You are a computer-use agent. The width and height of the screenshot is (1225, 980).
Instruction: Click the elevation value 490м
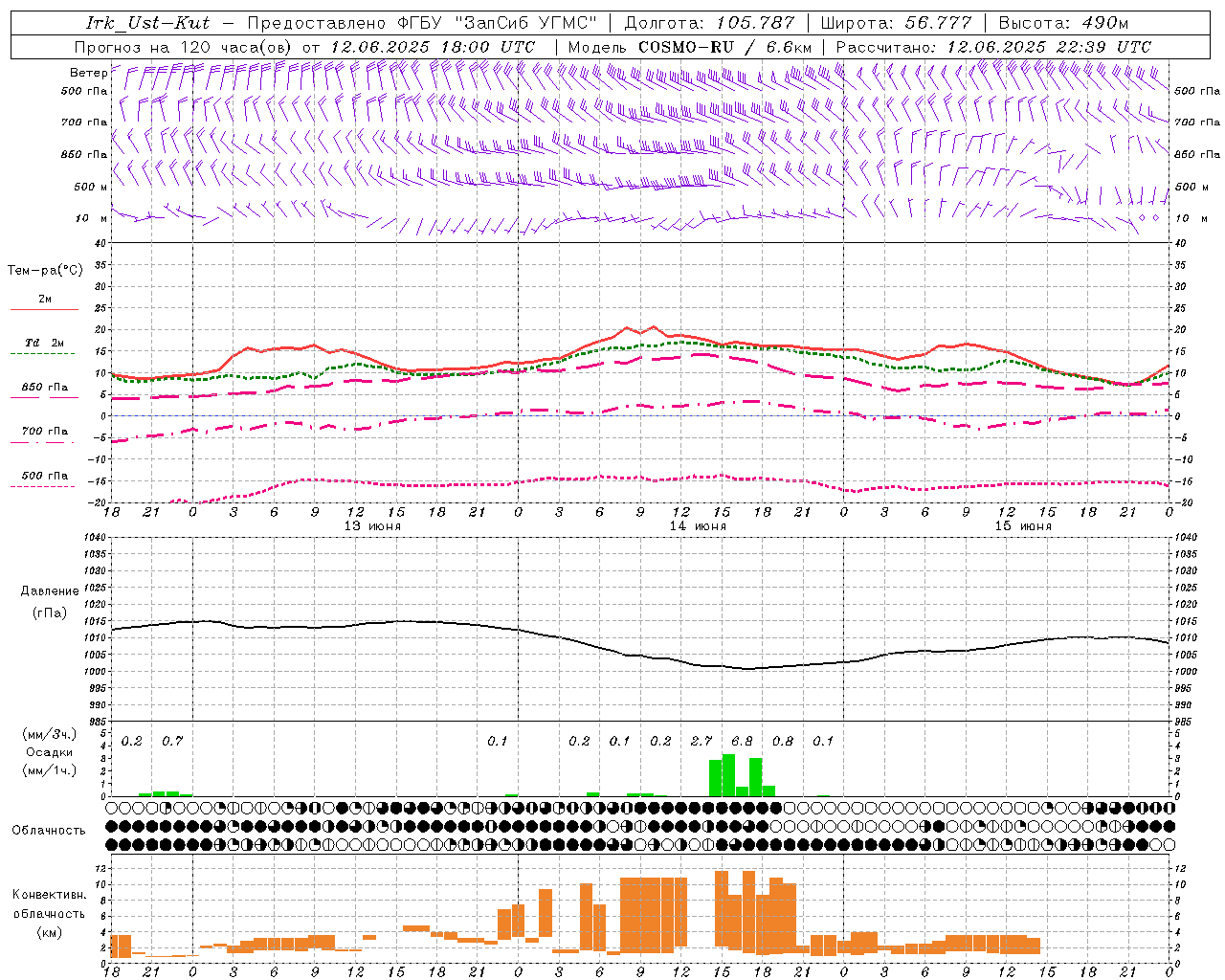coord(1104,23)
